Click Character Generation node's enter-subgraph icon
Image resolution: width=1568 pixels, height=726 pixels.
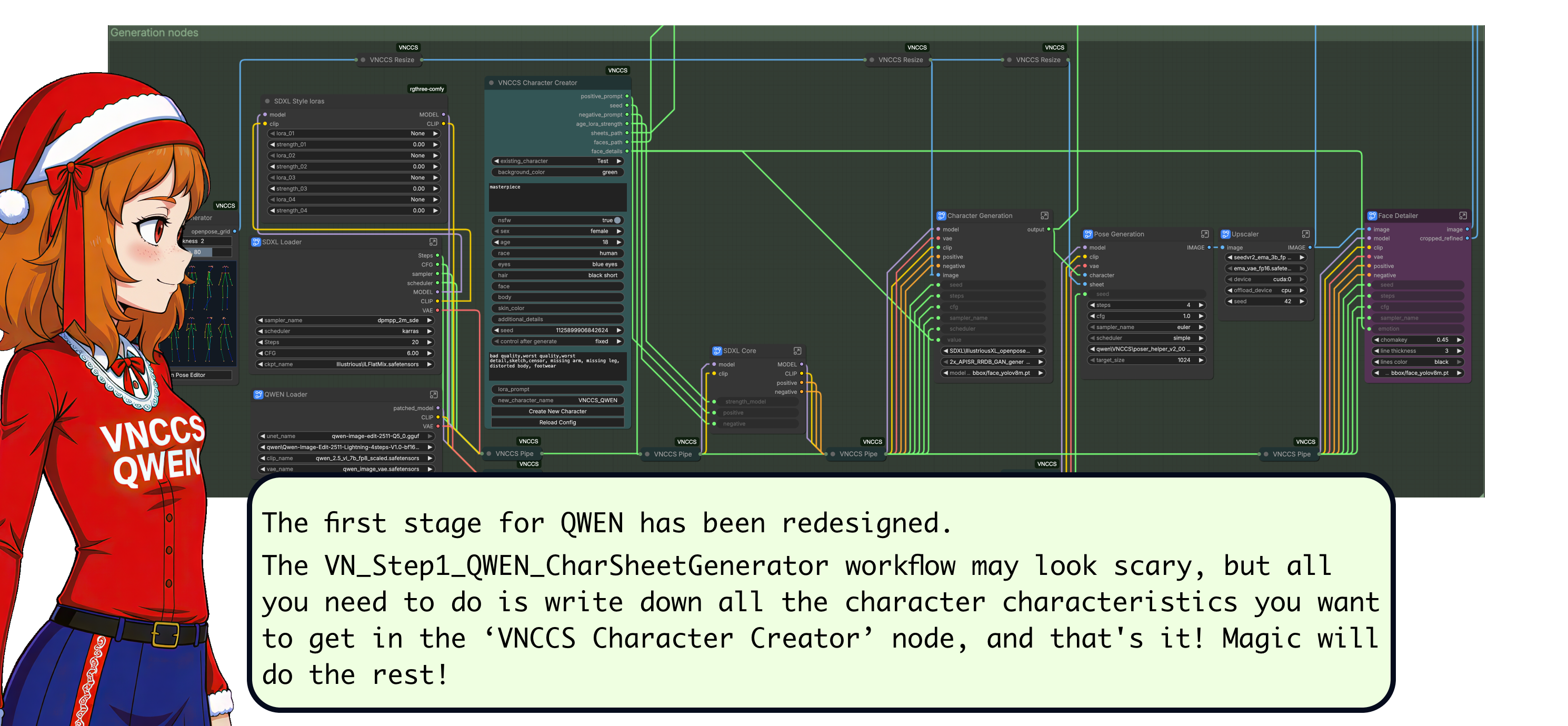pyautogui.click(x=1044, y=216)
